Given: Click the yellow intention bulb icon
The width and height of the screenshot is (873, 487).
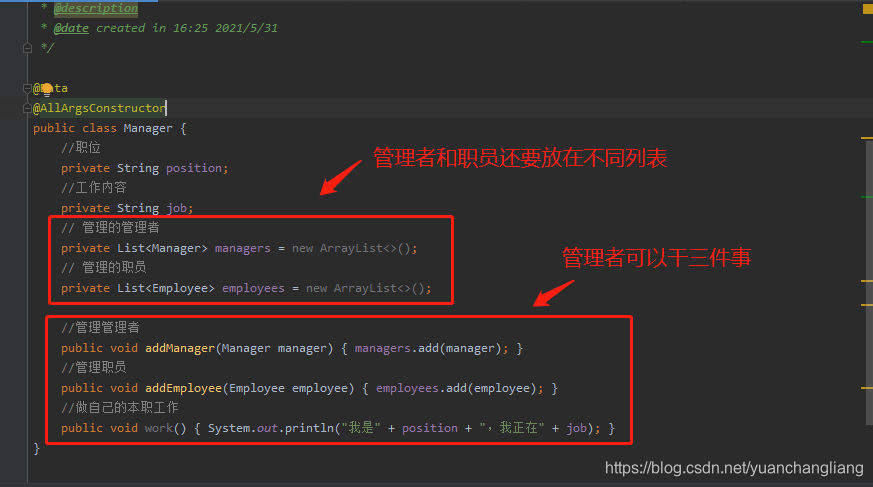Looking at the screenshot, I should tap(47, 89).
